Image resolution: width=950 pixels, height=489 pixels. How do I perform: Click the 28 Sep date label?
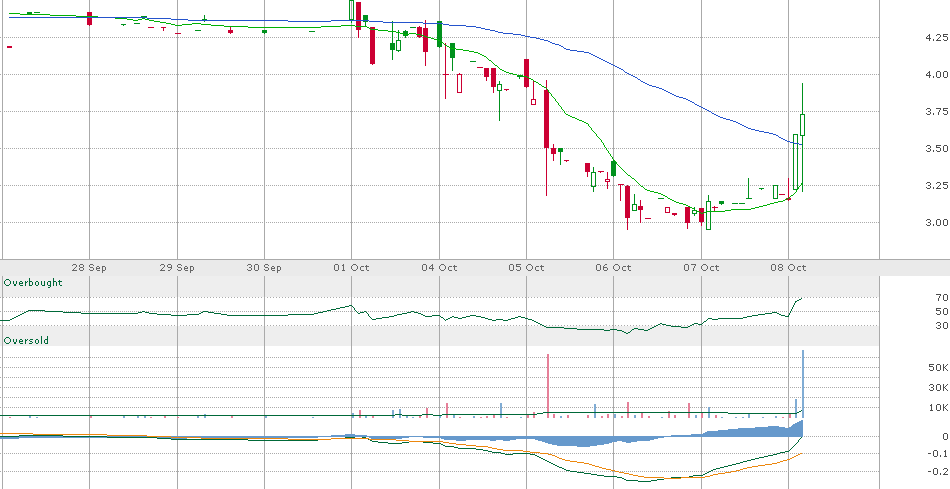click(x=90, y=267)
